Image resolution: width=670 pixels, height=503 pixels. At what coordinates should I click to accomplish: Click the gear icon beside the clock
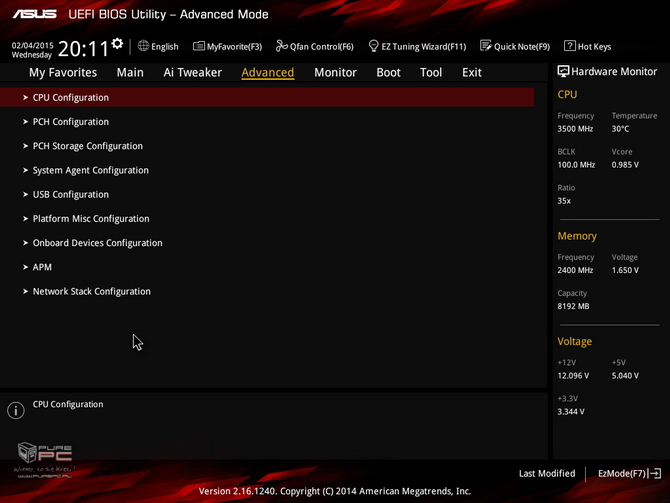[x=117, y=44]
